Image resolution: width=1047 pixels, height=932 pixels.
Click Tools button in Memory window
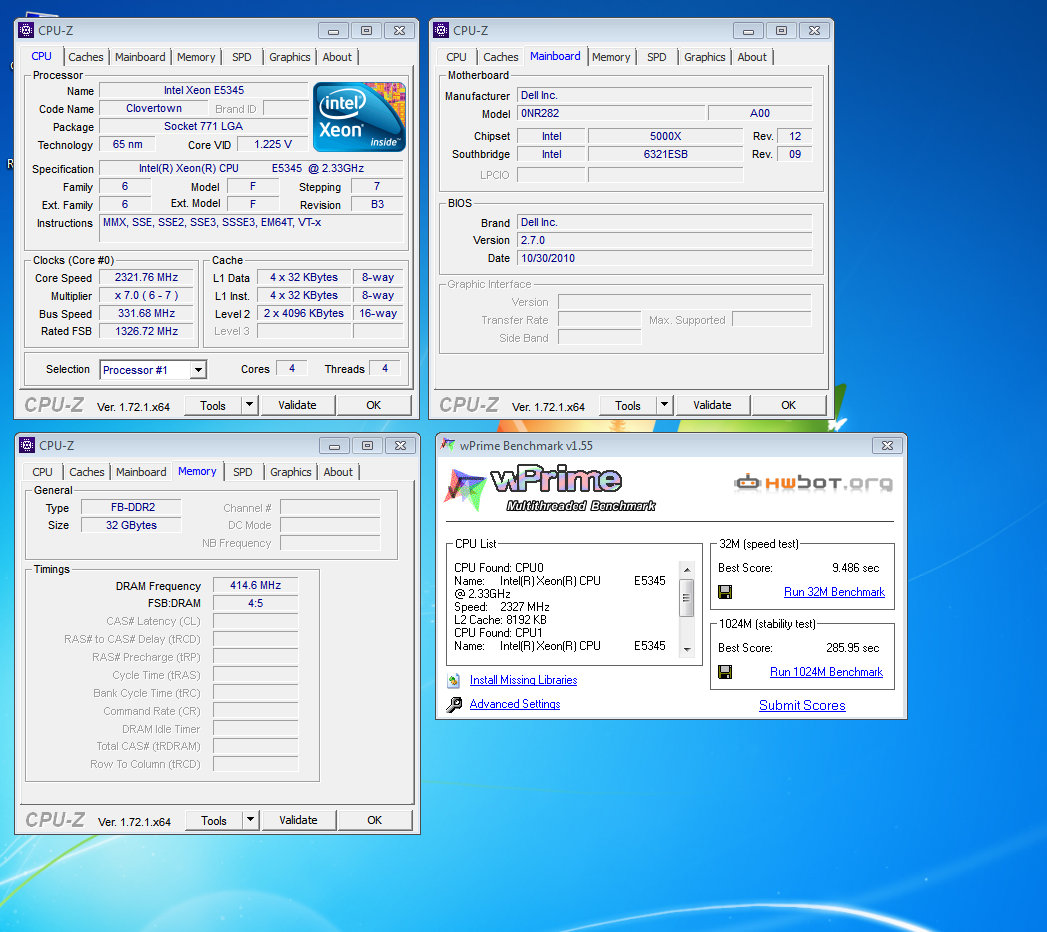pyautogui.click(x=214, y=821)
